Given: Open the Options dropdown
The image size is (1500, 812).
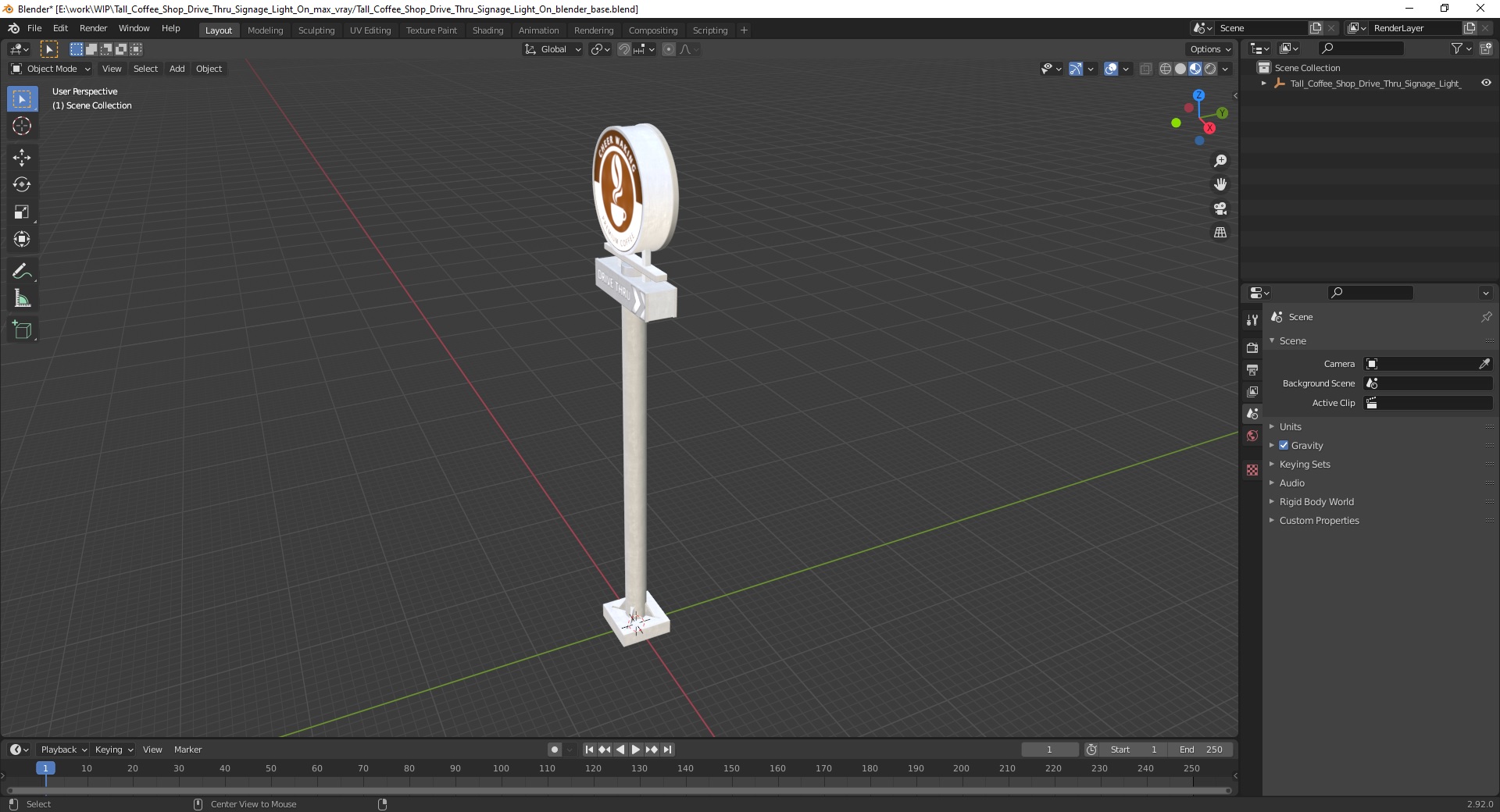Looking at the screenshot, I should pos(1210,49).
